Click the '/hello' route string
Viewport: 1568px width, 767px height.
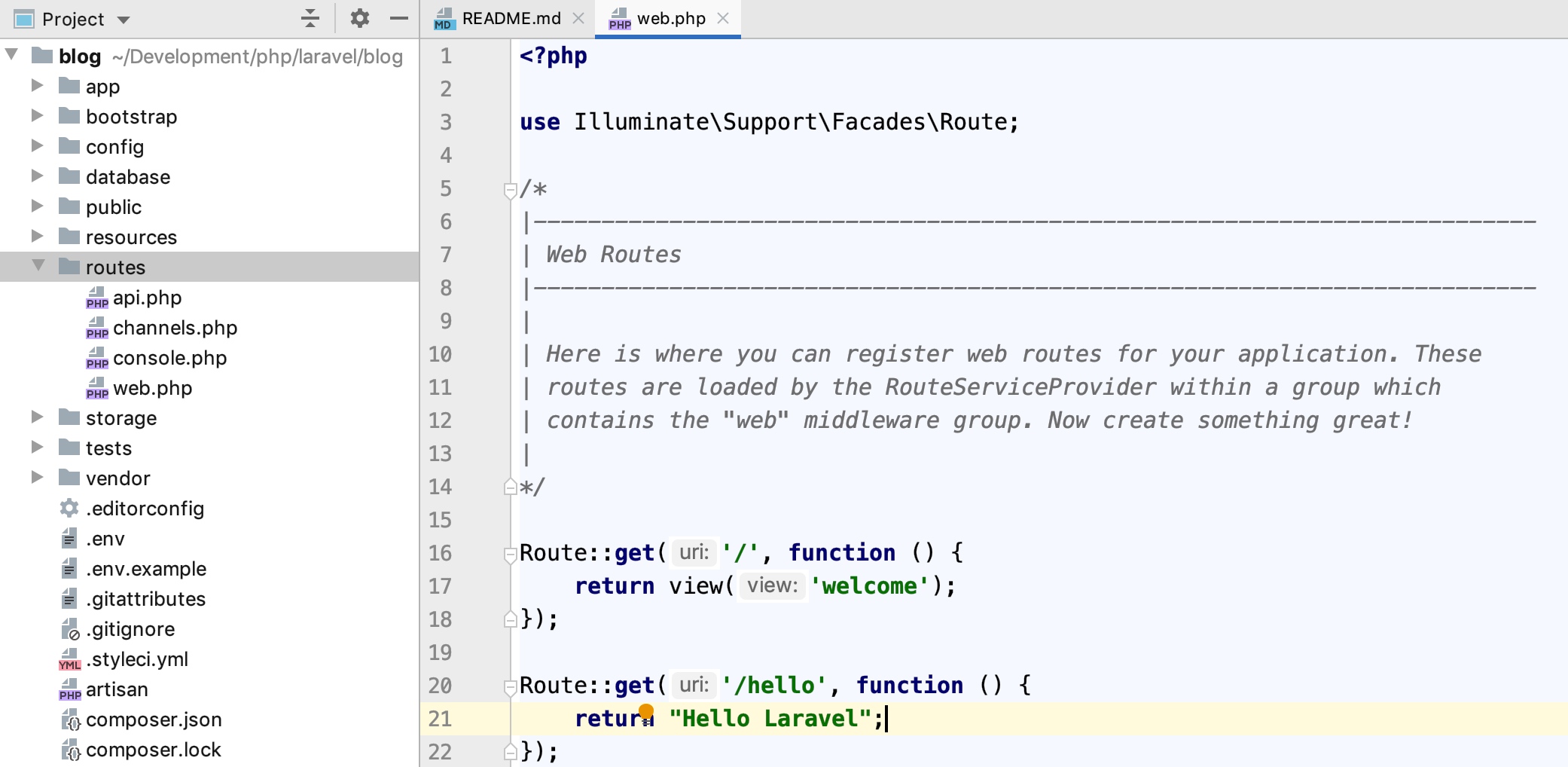click(x=775, y=686)
